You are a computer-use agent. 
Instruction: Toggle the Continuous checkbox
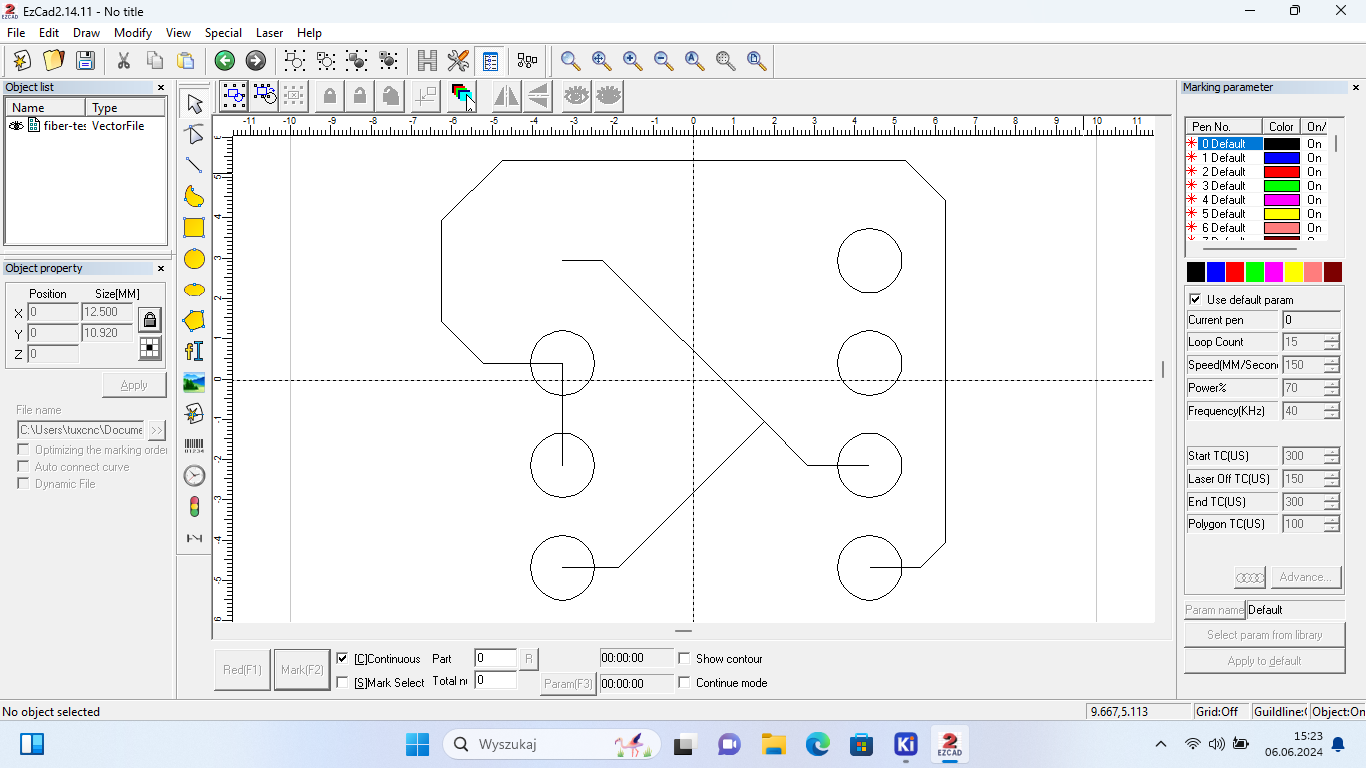pos(343,659)
